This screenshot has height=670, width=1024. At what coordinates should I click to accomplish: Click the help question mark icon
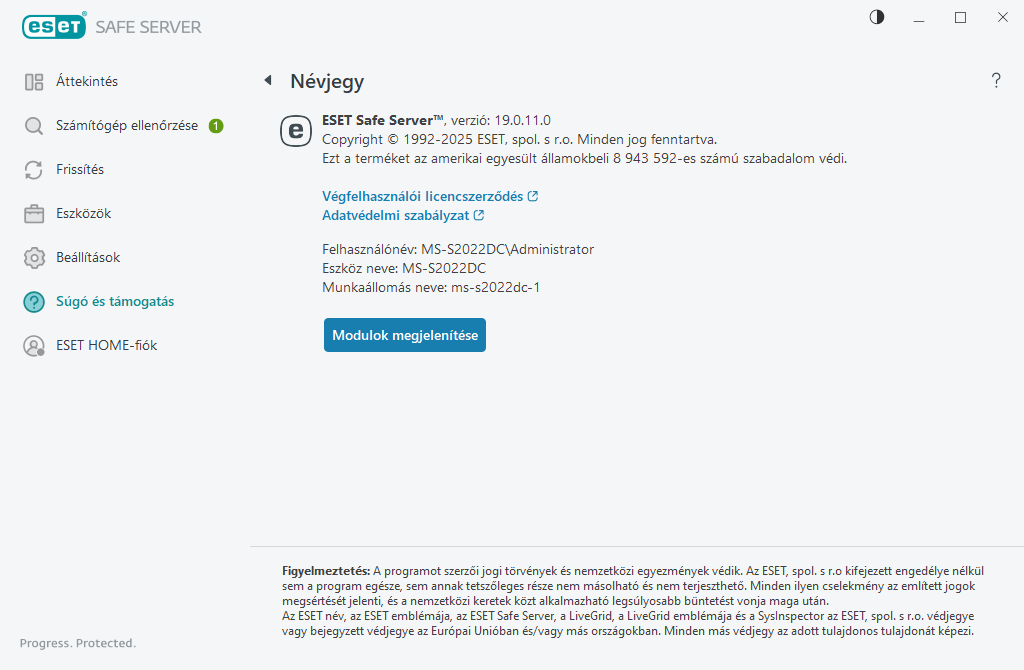996,81
